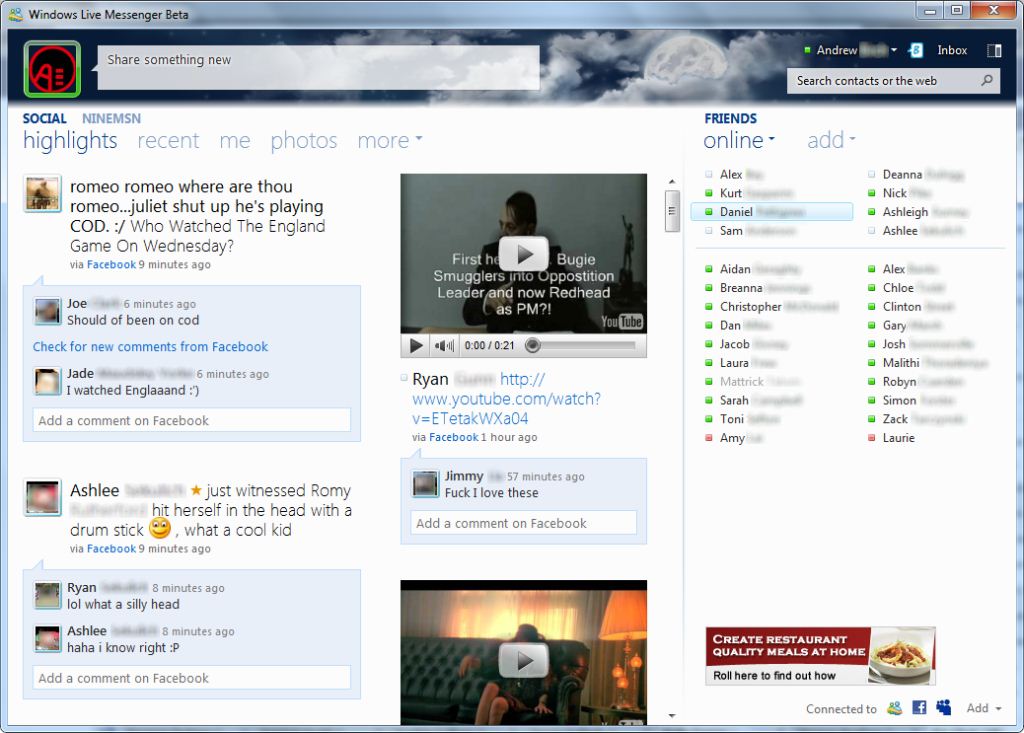Click 'Check for new comments from Facebook'
The width and height of the screenshot is (1024, 733).
tap(150, 346)
